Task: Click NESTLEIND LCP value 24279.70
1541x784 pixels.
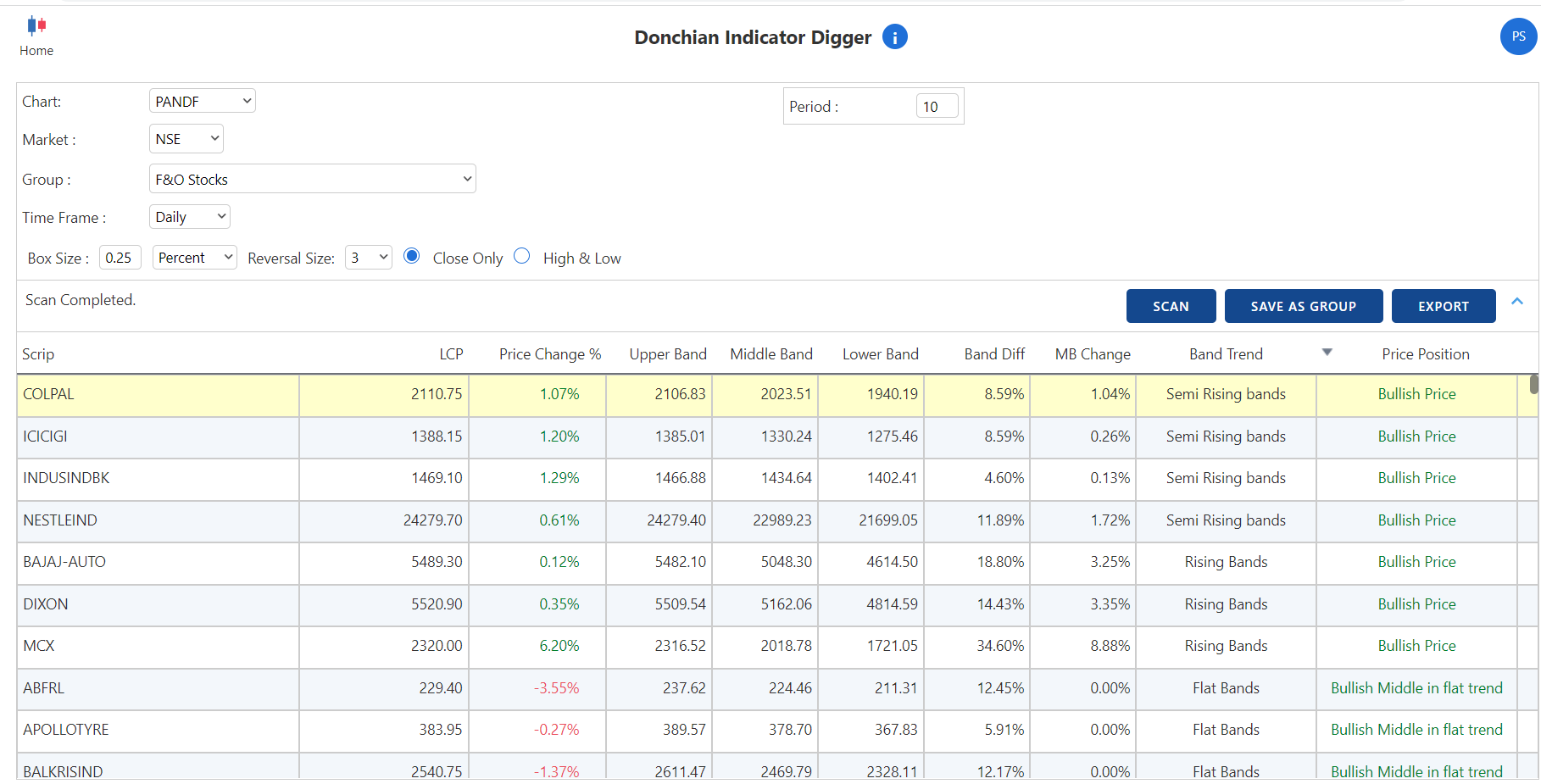Action: [x=433, y=520]
